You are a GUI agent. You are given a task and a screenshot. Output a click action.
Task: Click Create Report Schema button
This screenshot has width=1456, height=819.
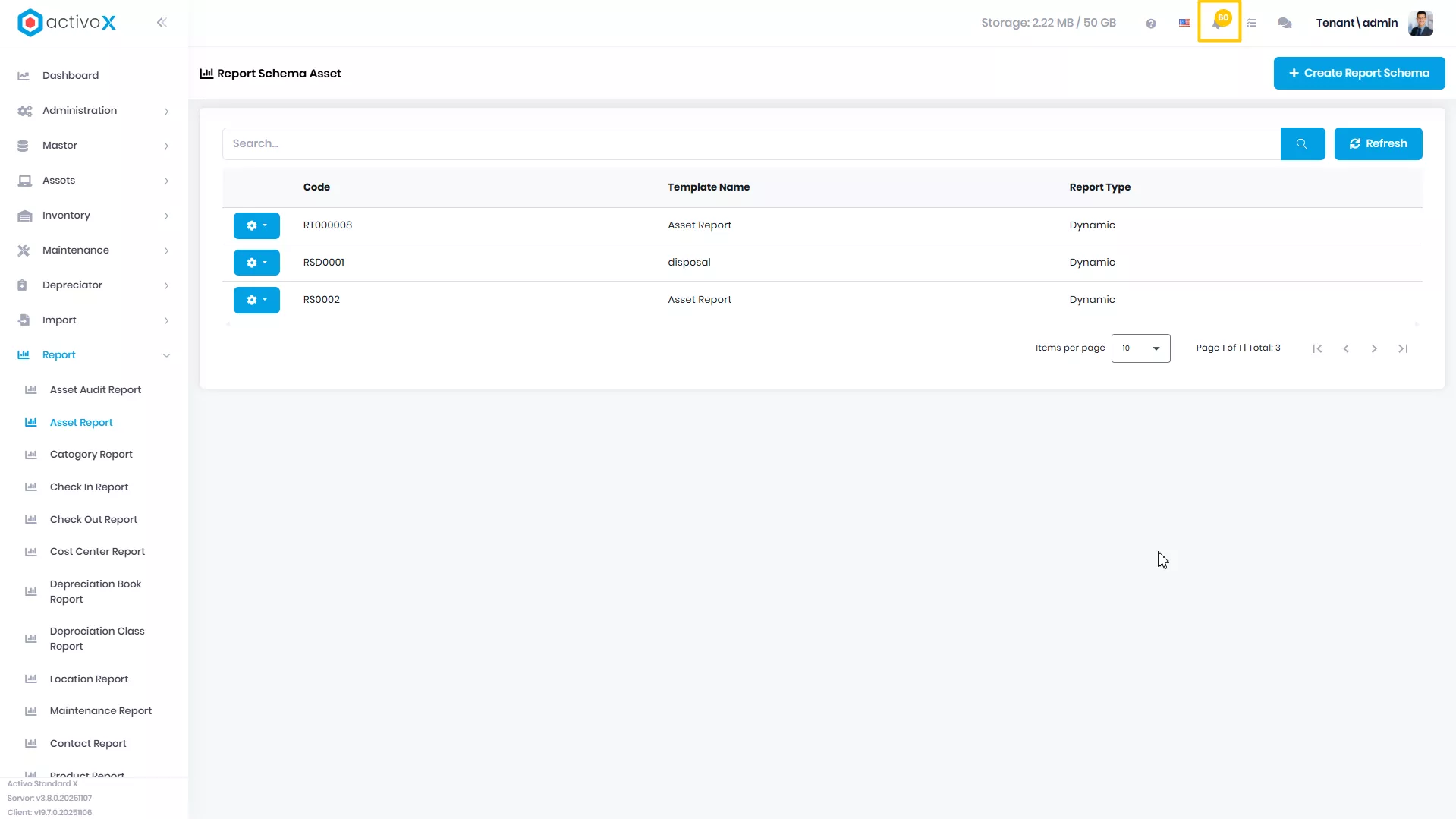click(x=1359, y=73)
